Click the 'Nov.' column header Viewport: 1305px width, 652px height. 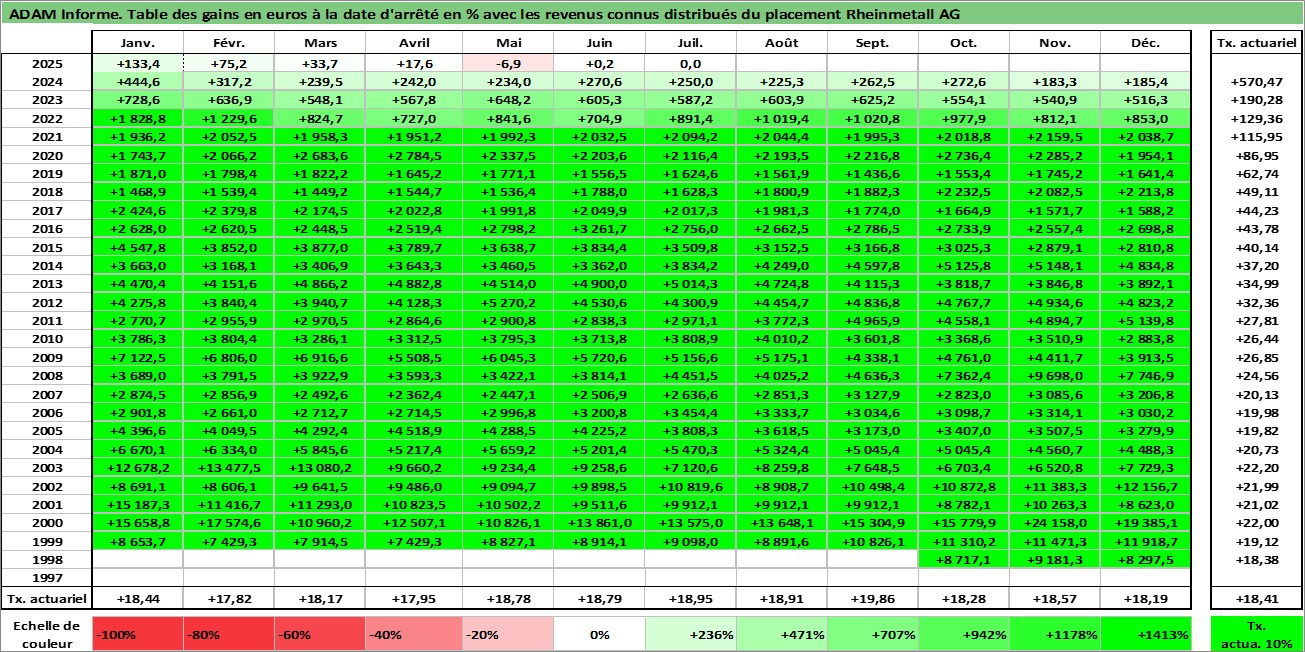(1054, 43)
